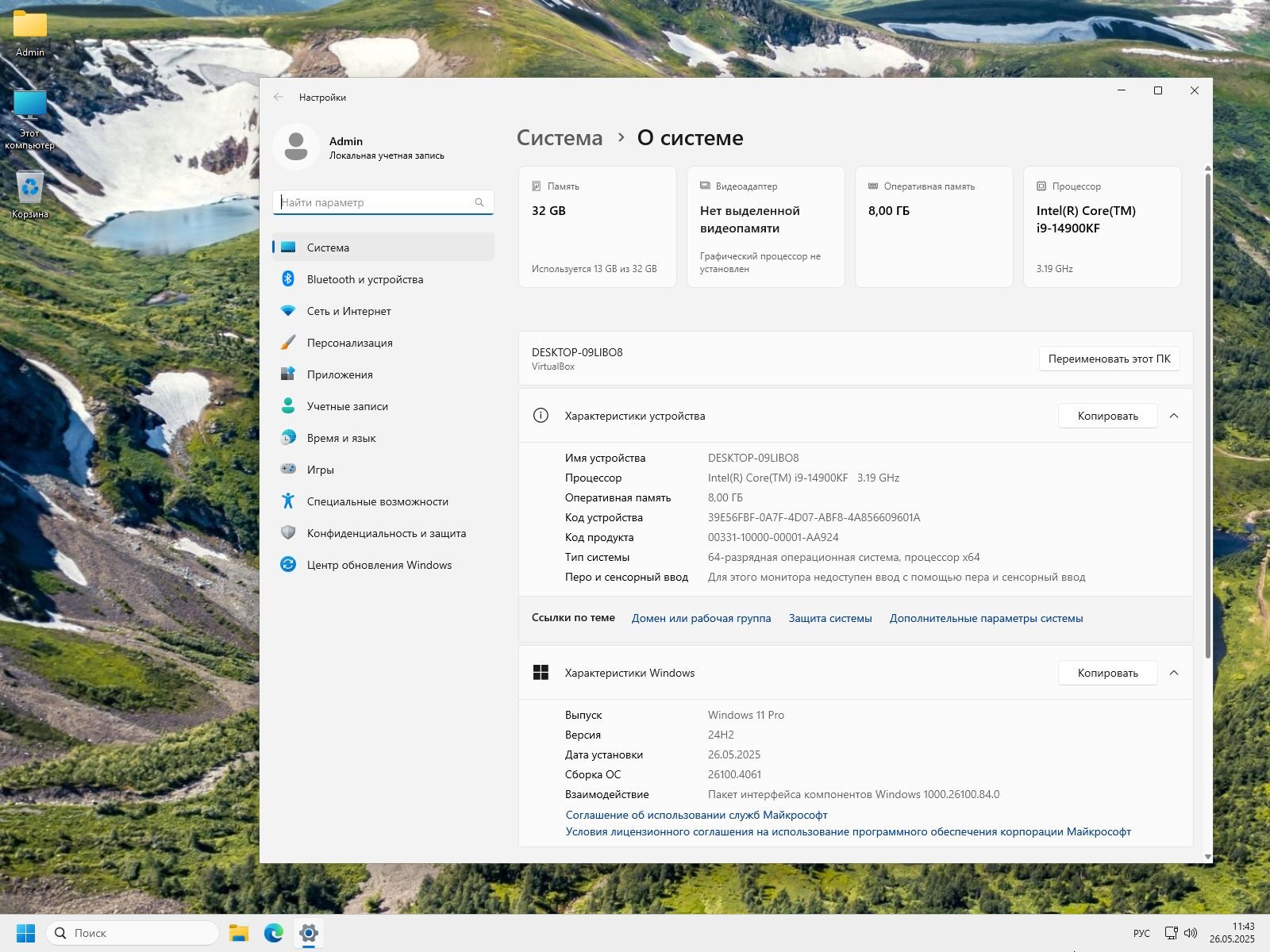Open the Этот компьютер desktop icon
Screen dimensions: 1270x952
(30, 119)
